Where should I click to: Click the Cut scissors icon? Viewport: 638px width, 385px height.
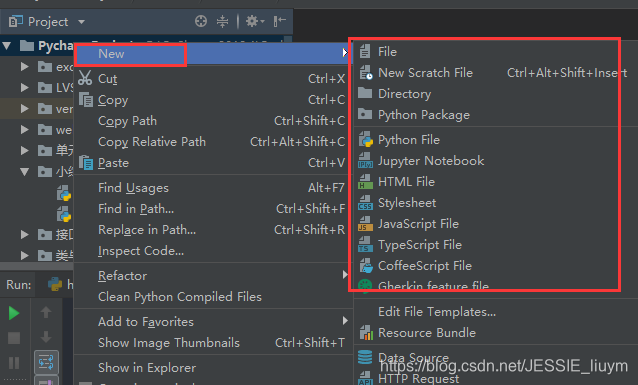(85, 78)
